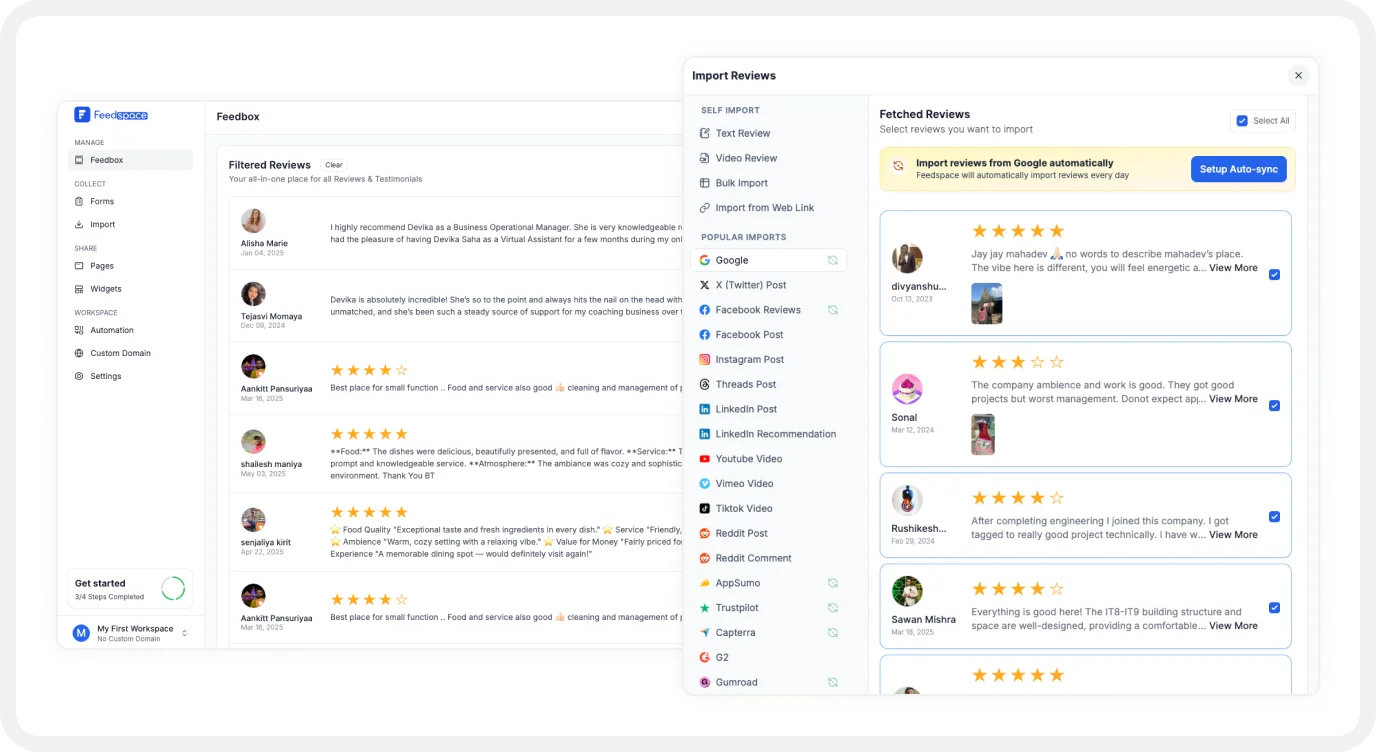Uncheck Sonal's review checkbox

(1274, 406)
